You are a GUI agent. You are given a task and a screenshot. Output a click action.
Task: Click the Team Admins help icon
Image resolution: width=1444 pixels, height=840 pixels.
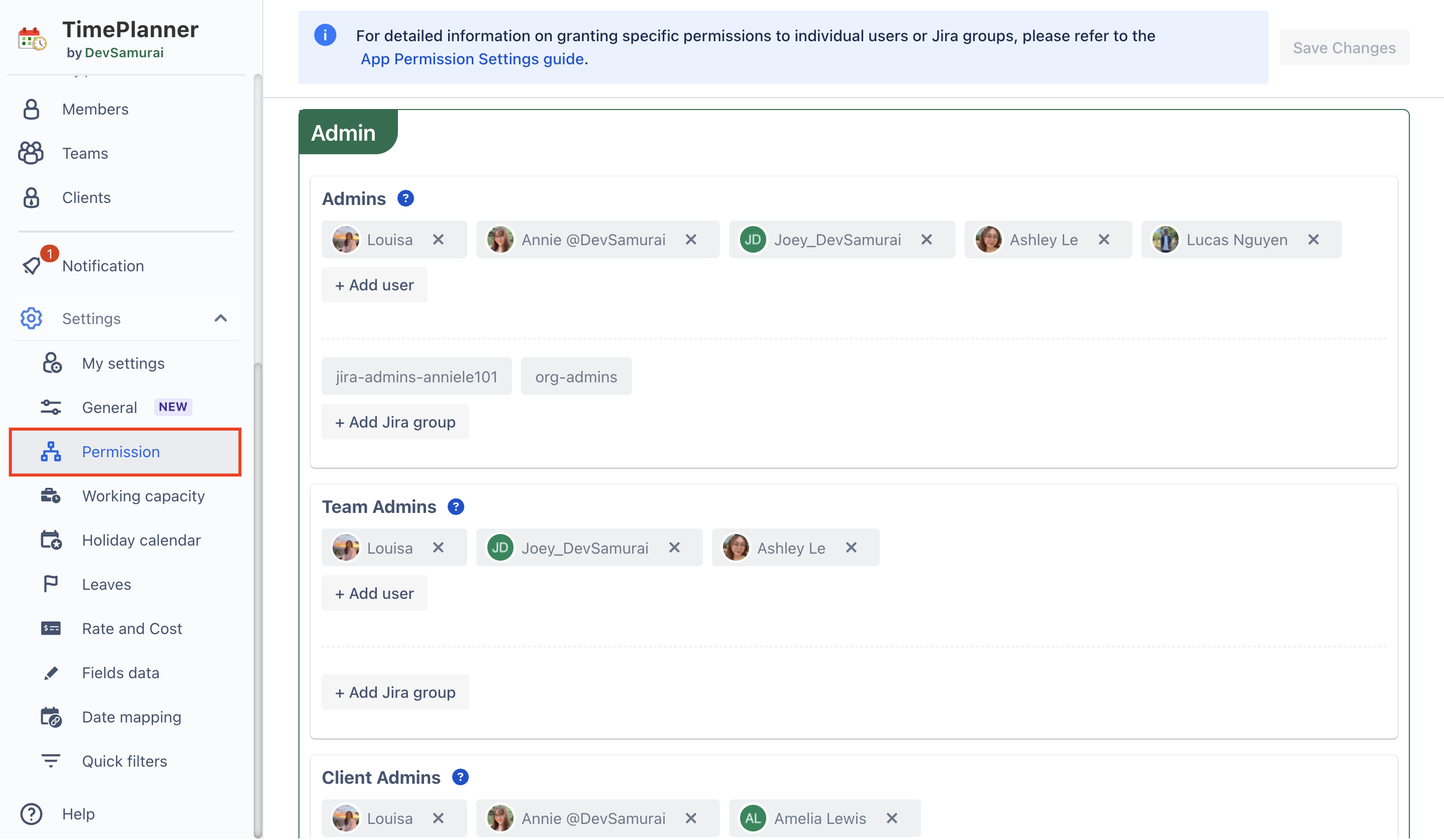point(456,507)
